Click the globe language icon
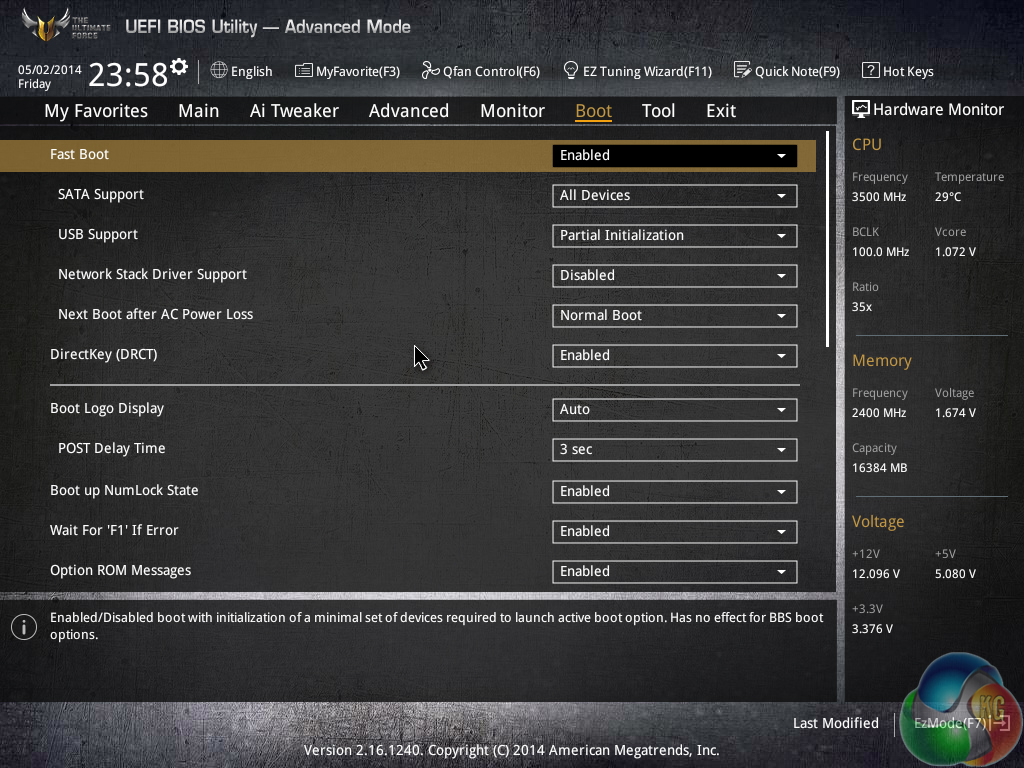Screen dimensions: 1024x768 (x=219, y=71)
